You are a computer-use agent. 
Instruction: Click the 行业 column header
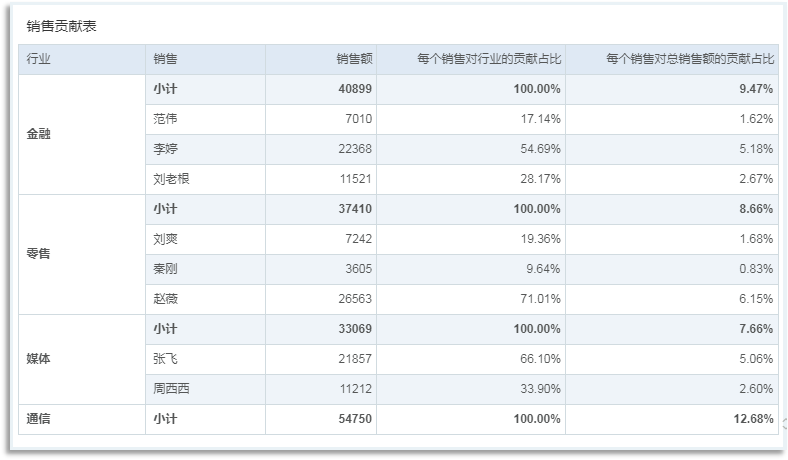pyautogui.click(x=38, y=59)
